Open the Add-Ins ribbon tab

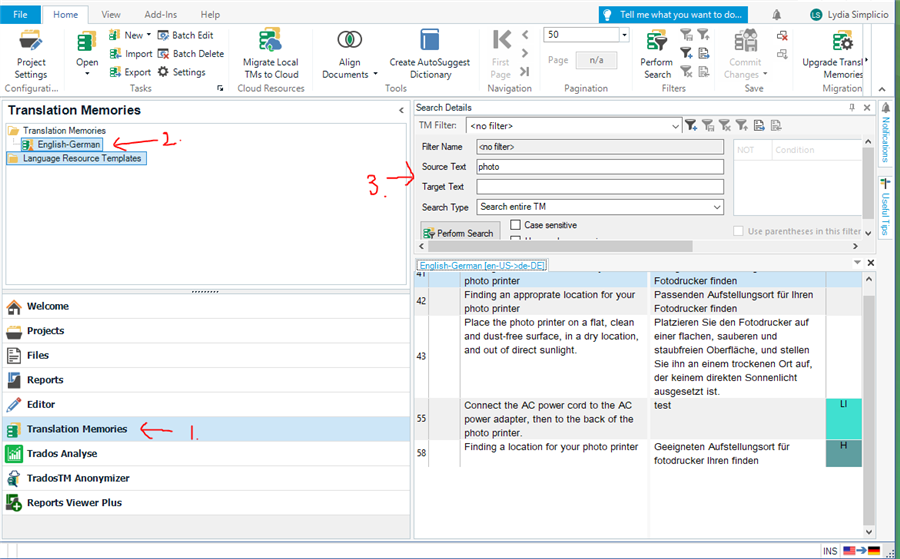(x=159, y=15)
